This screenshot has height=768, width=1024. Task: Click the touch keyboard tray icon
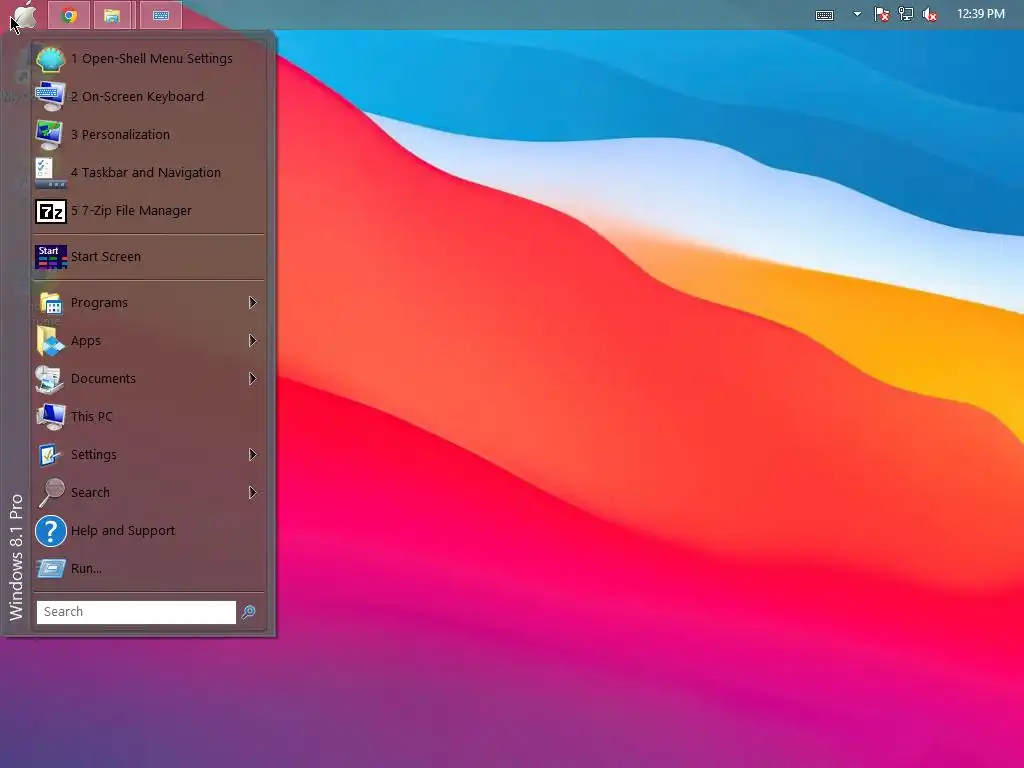coord(825,15)
